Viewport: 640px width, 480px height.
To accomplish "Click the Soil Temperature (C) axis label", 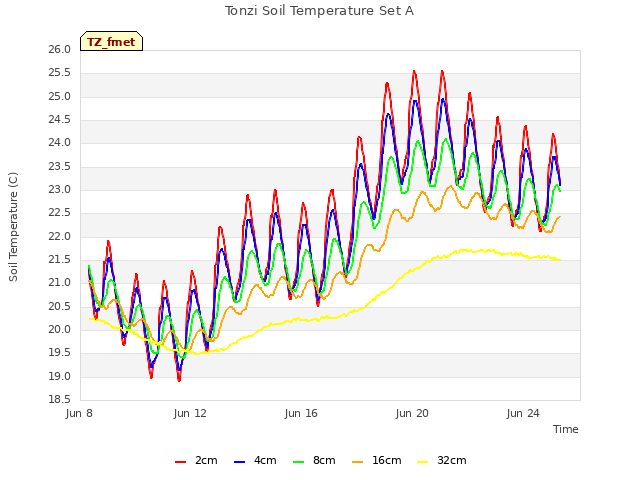I will (x=13, y=227).
